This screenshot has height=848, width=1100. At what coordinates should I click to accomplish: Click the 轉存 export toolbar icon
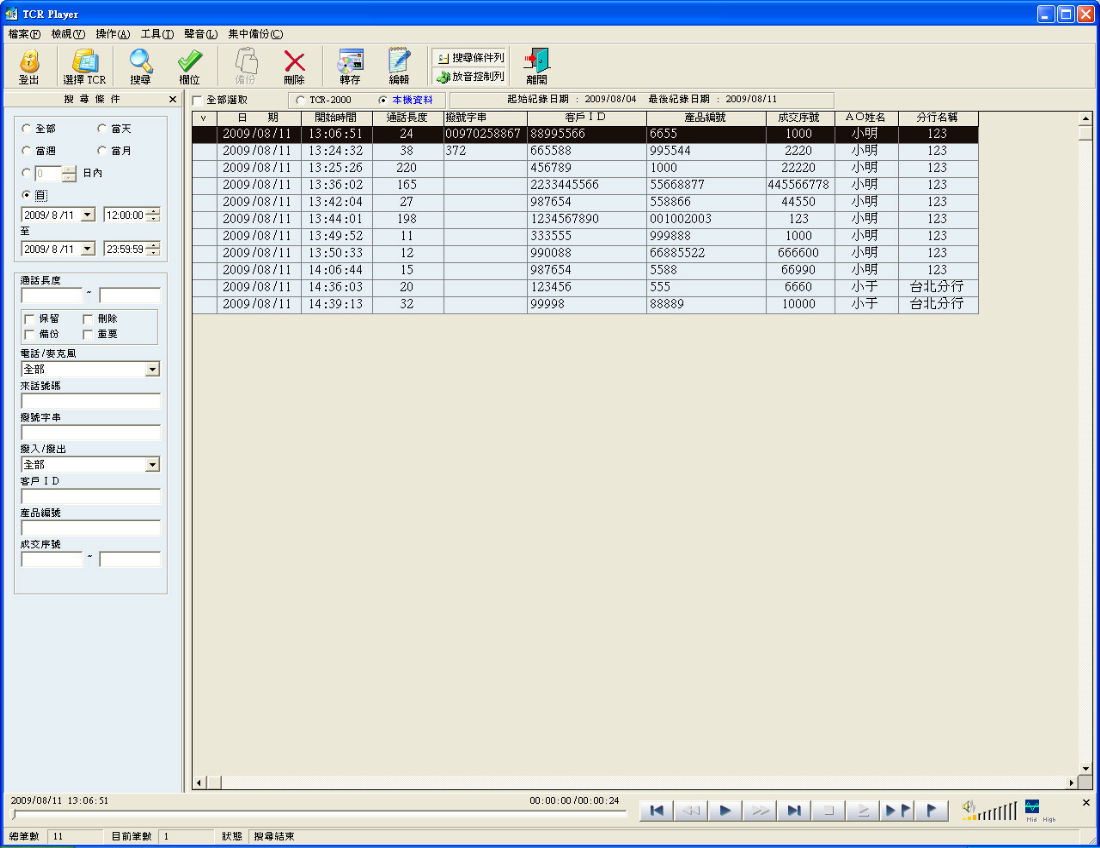[350, 67]
